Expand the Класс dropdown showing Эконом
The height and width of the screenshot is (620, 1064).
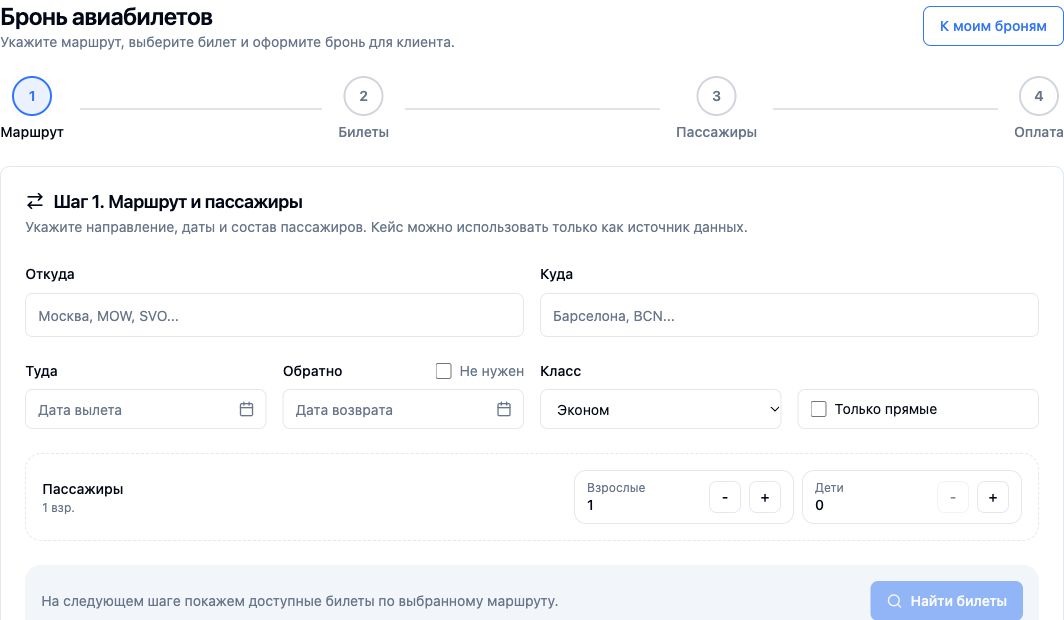(x=660, y=409)
